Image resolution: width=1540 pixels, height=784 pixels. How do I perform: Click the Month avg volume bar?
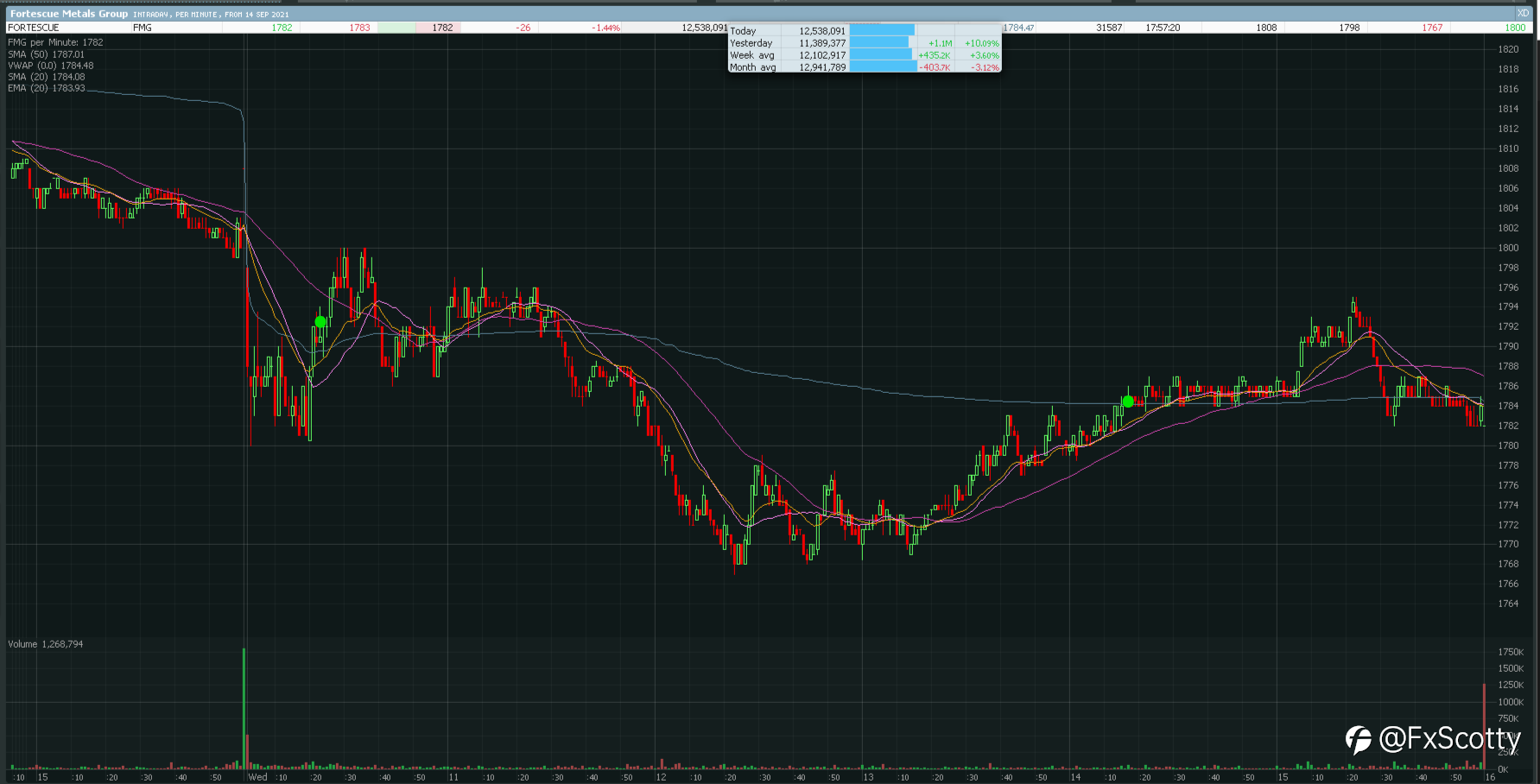coord(883,66)
